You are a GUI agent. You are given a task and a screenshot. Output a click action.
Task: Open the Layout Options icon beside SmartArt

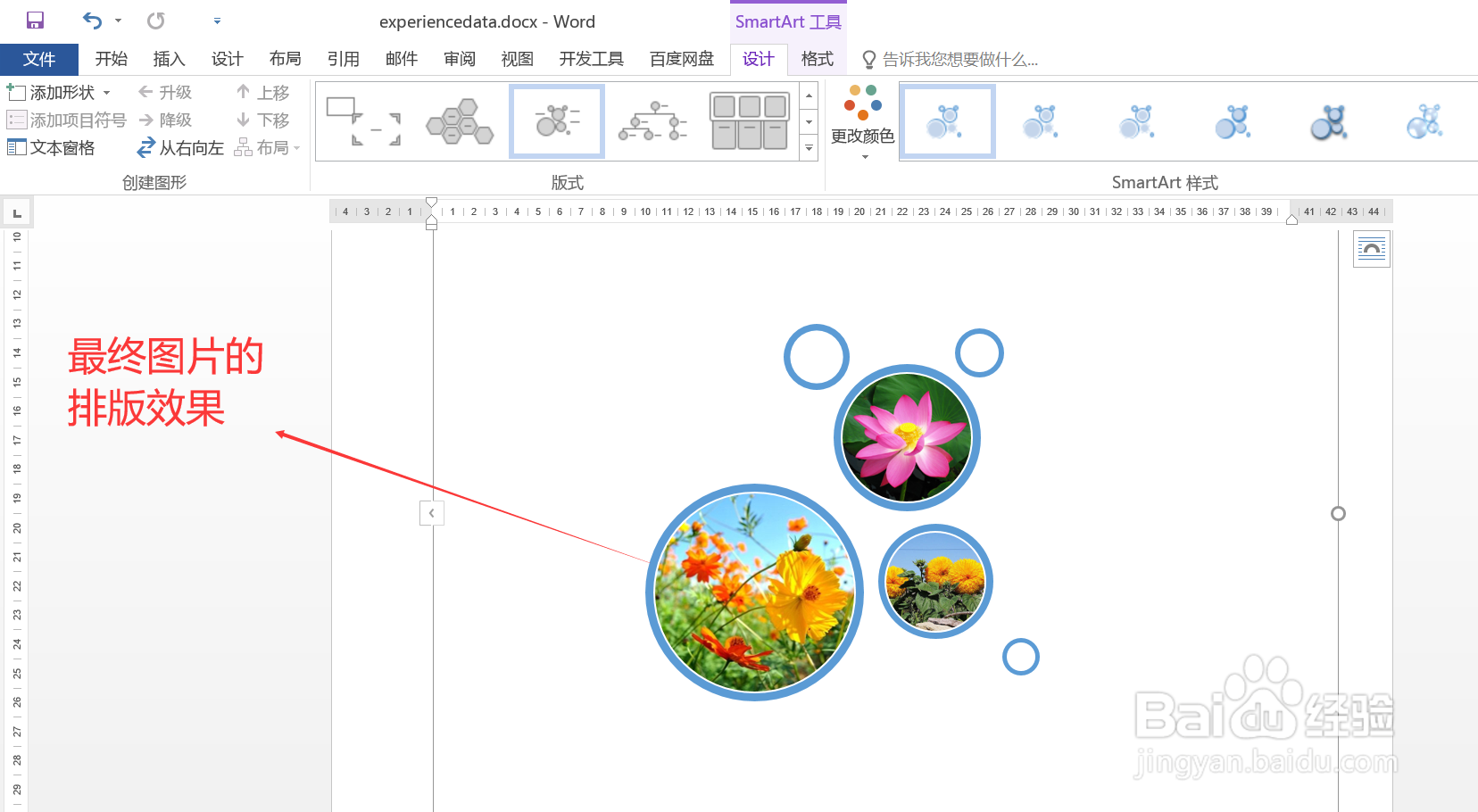[x=1372, y=249]
